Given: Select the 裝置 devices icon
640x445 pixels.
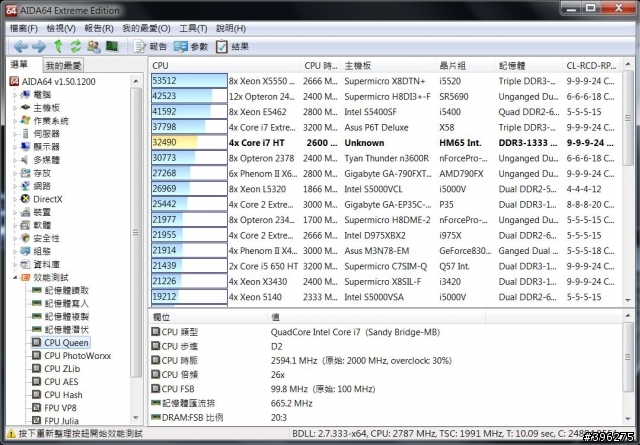Looking at the screenshot, I should 25,212.
